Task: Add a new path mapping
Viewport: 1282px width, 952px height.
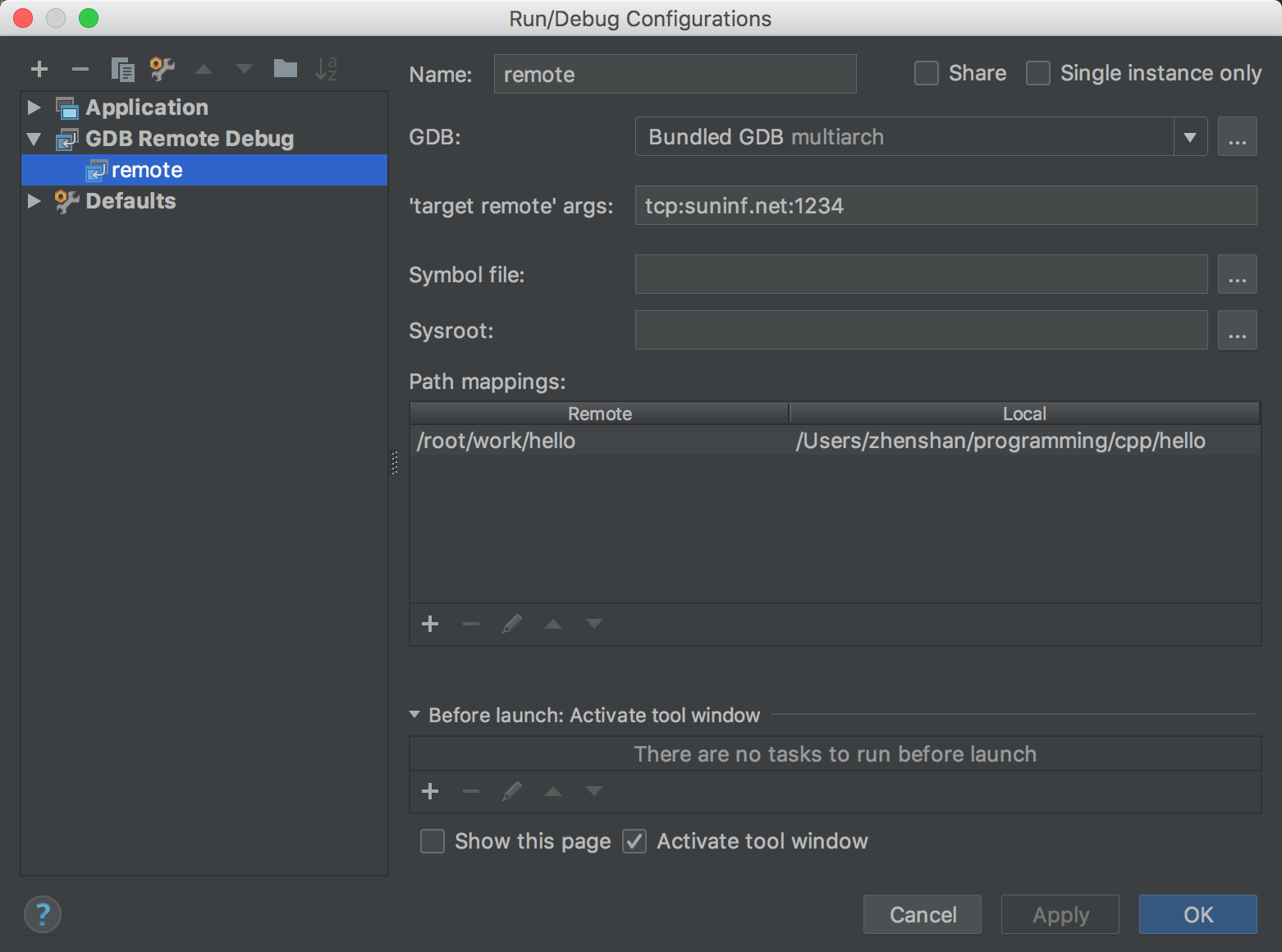Action: (430, 624)
